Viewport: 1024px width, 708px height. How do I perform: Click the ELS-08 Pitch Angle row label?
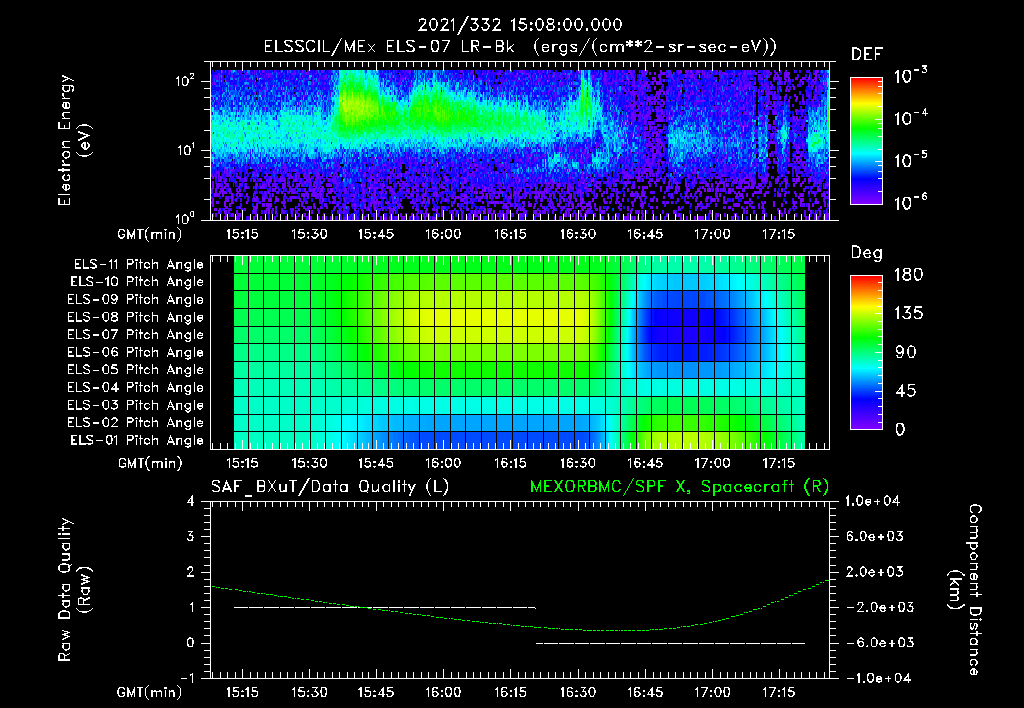pyautogui.click(x=136, y=317)
